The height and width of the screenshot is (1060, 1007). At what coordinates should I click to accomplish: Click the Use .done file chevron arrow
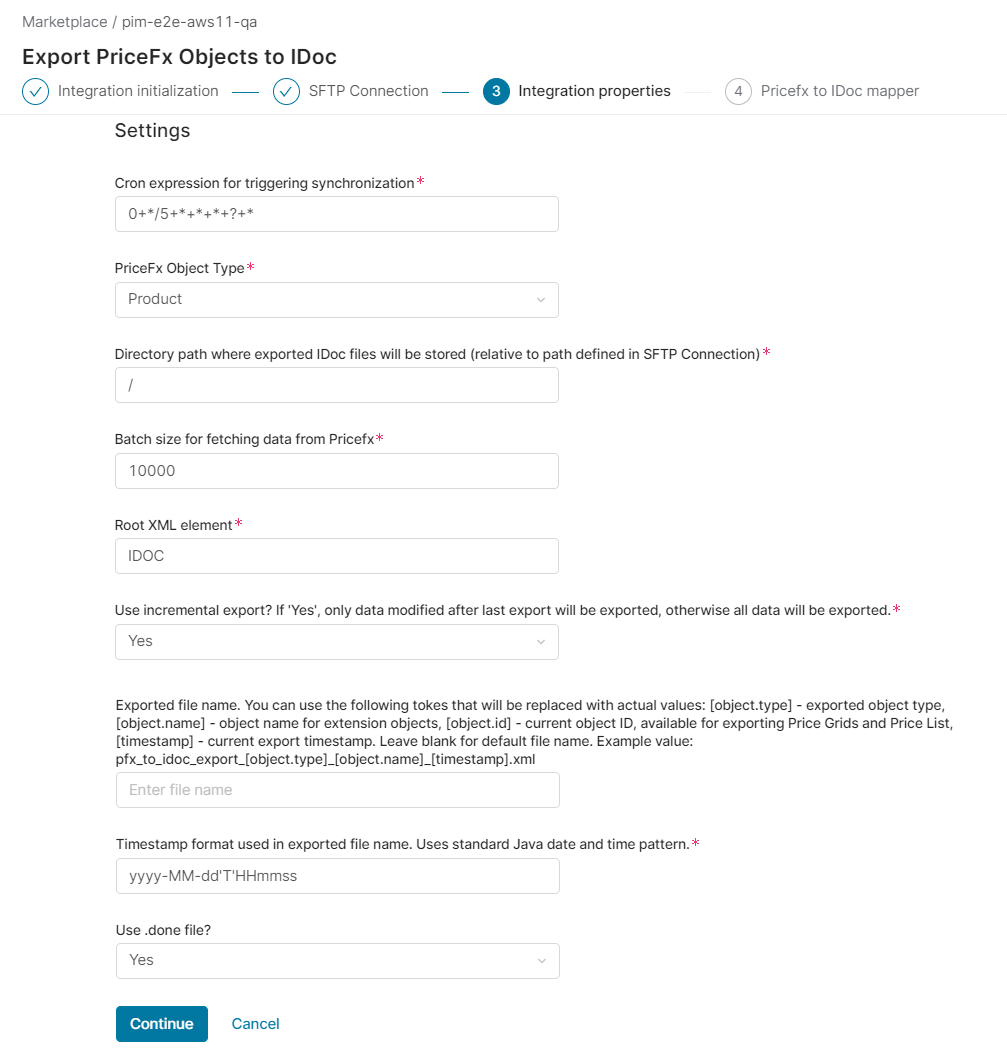(x=541, y=961)
